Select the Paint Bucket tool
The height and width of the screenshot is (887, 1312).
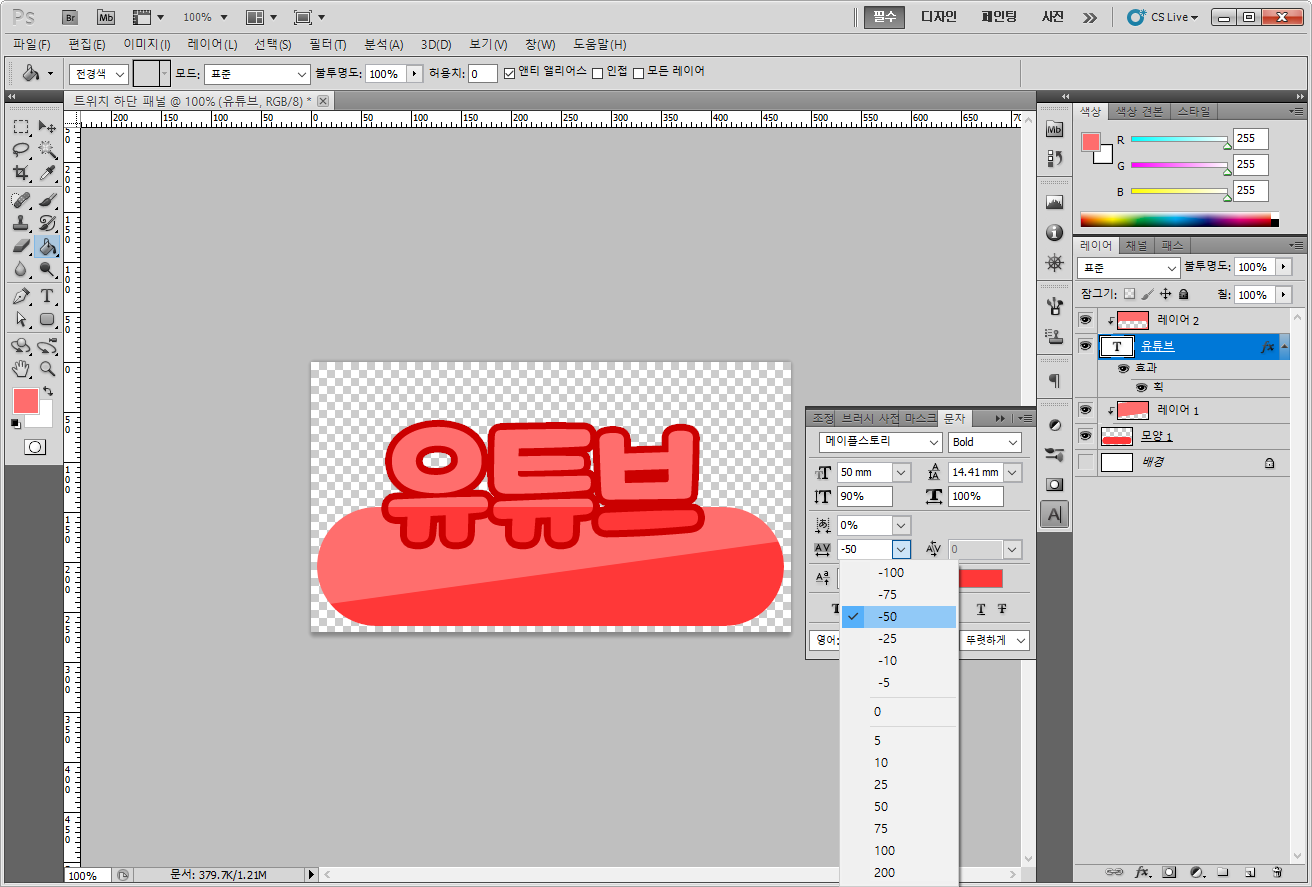point(47,246)
